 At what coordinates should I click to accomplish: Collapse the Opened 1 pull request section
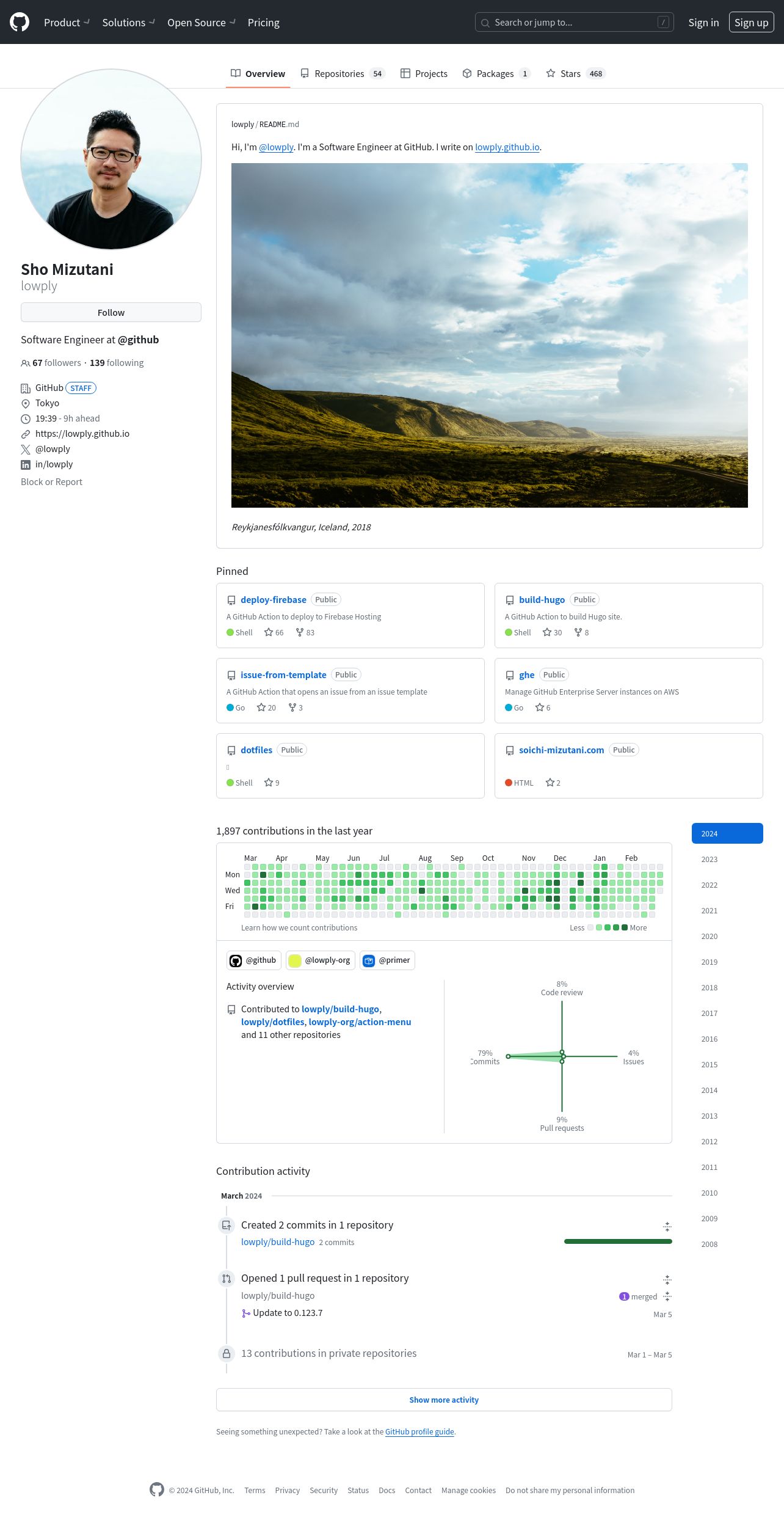click(x=667, y=1279)
